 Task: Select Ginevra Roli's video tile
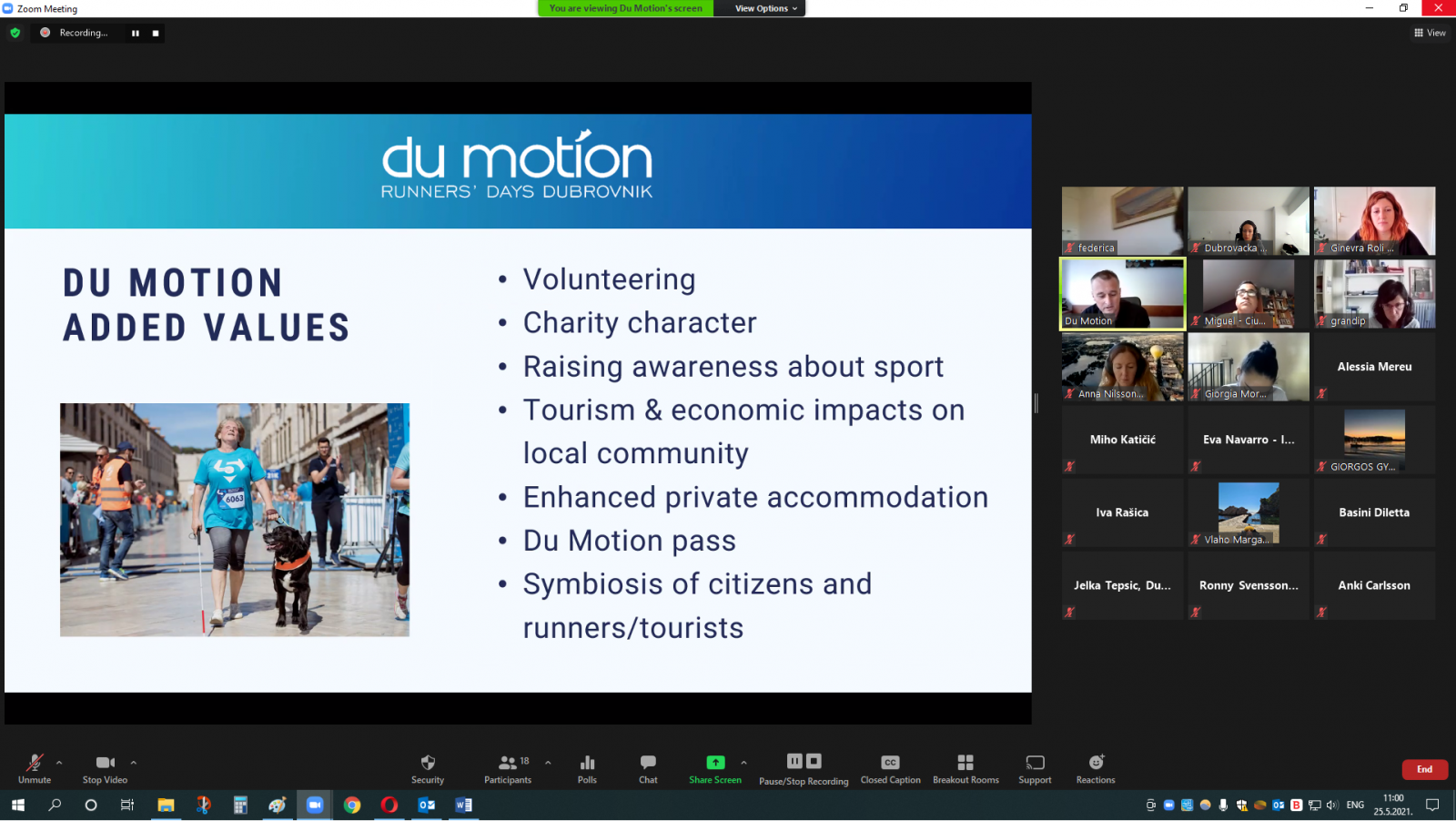(x=1374, y=221)
